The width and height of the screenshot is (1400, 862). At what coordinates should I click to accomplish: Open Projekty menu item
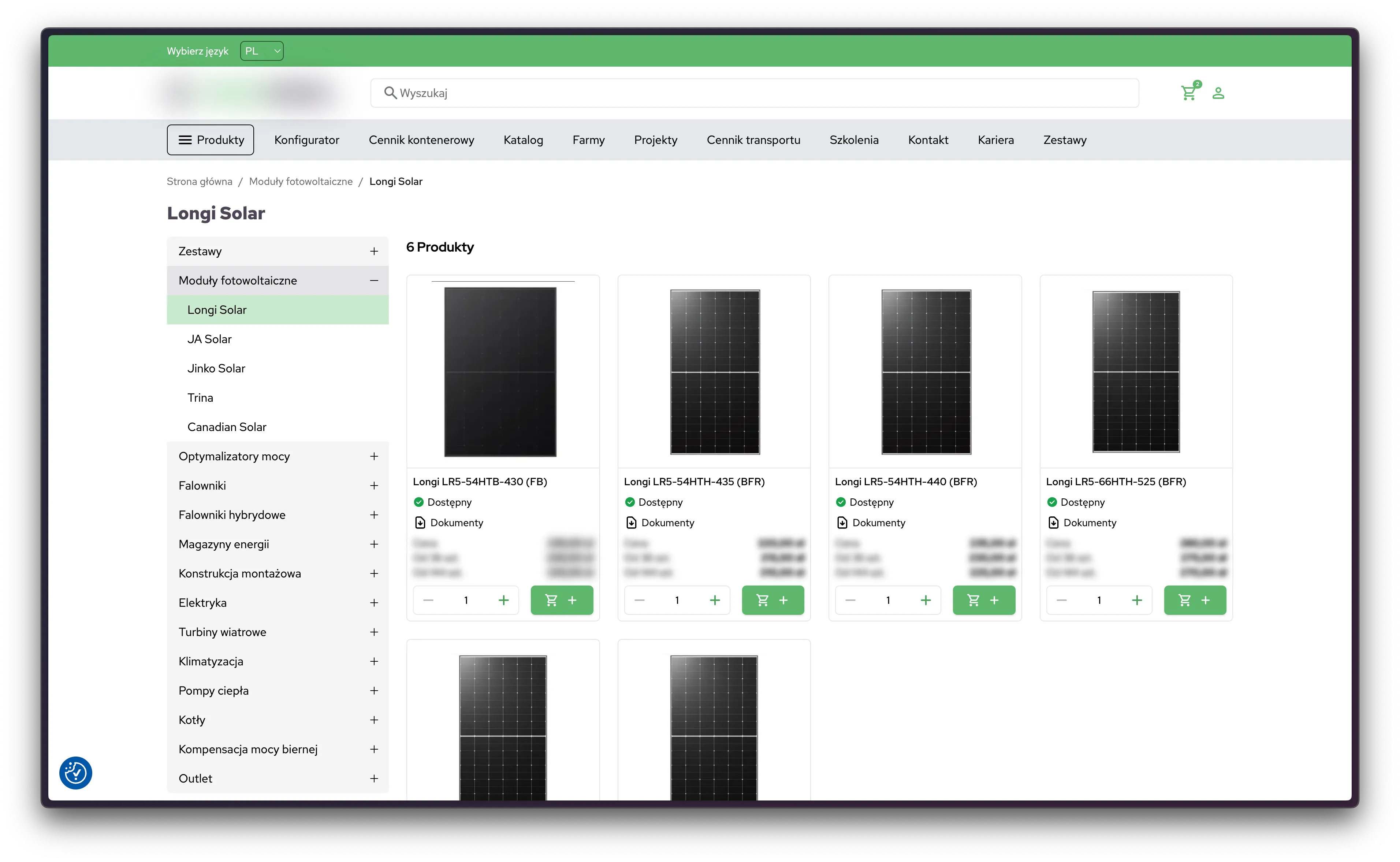(x=656, y=140)
